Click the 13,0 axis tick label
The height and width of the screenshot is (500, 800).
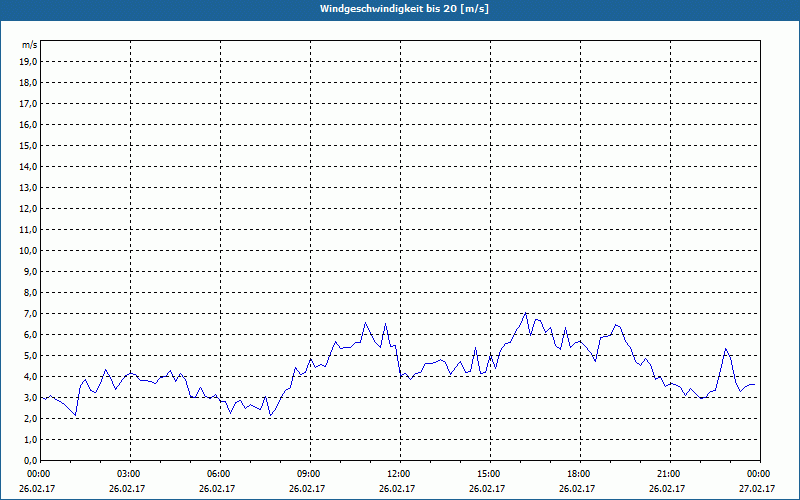click(28, 188)
